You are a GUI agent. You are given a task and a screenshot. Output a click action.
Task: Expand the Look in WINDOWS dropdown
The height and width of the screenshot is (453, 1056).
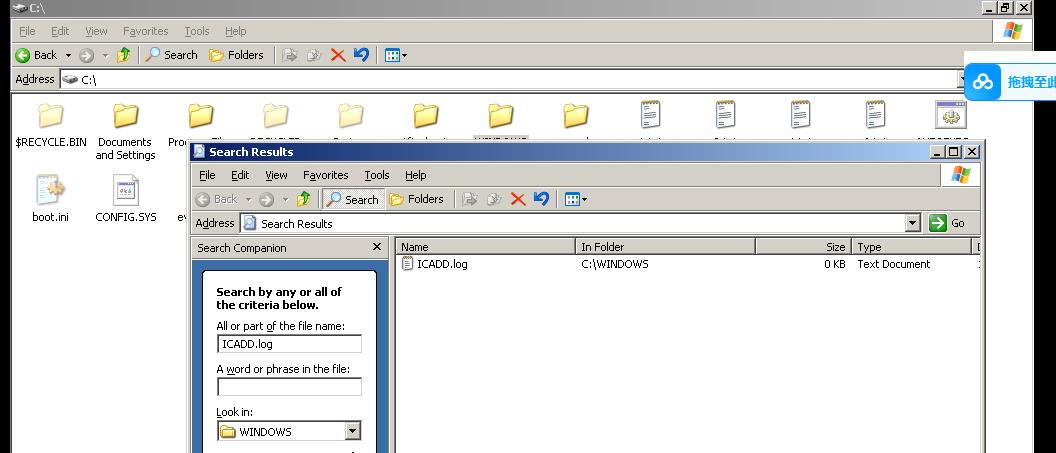[353, 431]
